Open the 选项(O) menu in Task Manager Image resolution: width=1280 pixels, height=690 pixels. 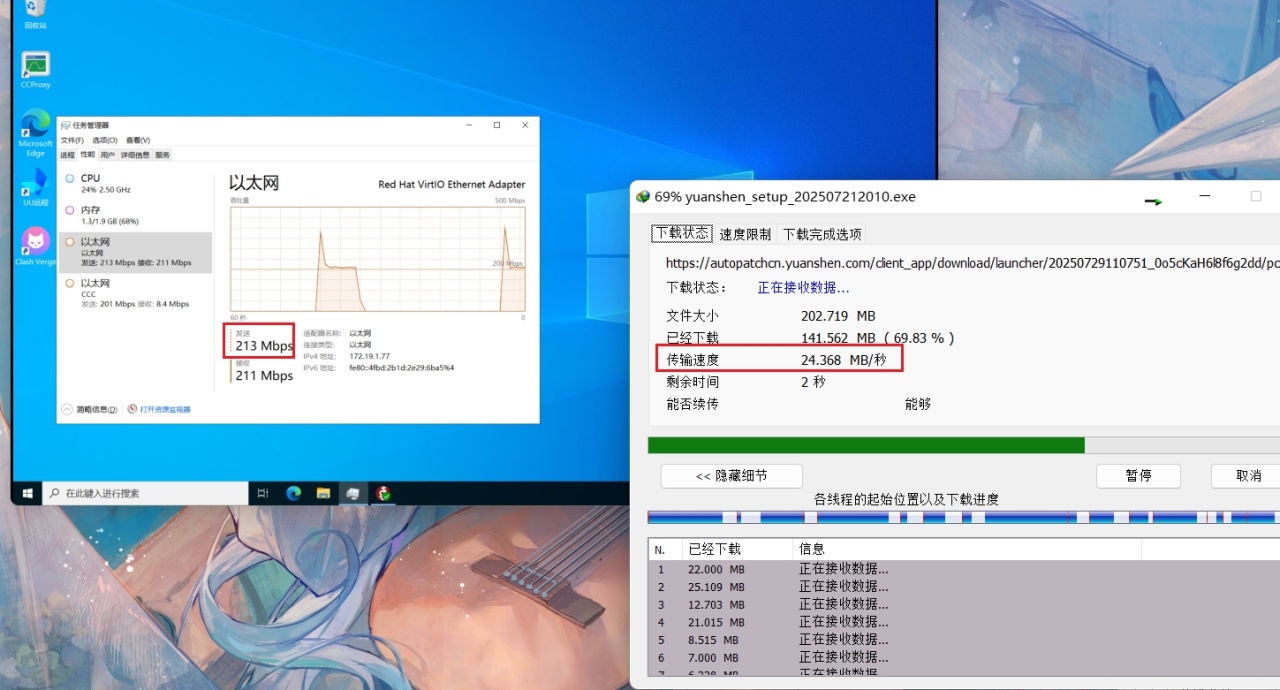pos(105,140)
